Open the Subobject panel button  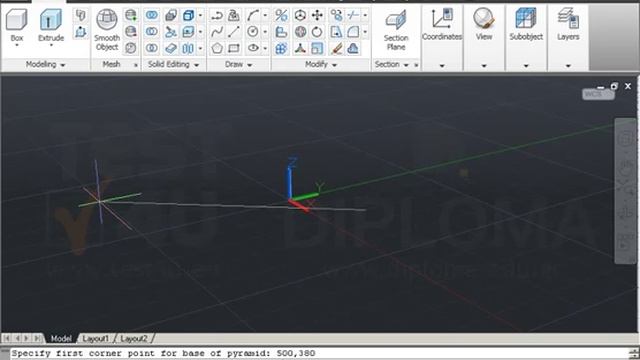click(526, 25)
